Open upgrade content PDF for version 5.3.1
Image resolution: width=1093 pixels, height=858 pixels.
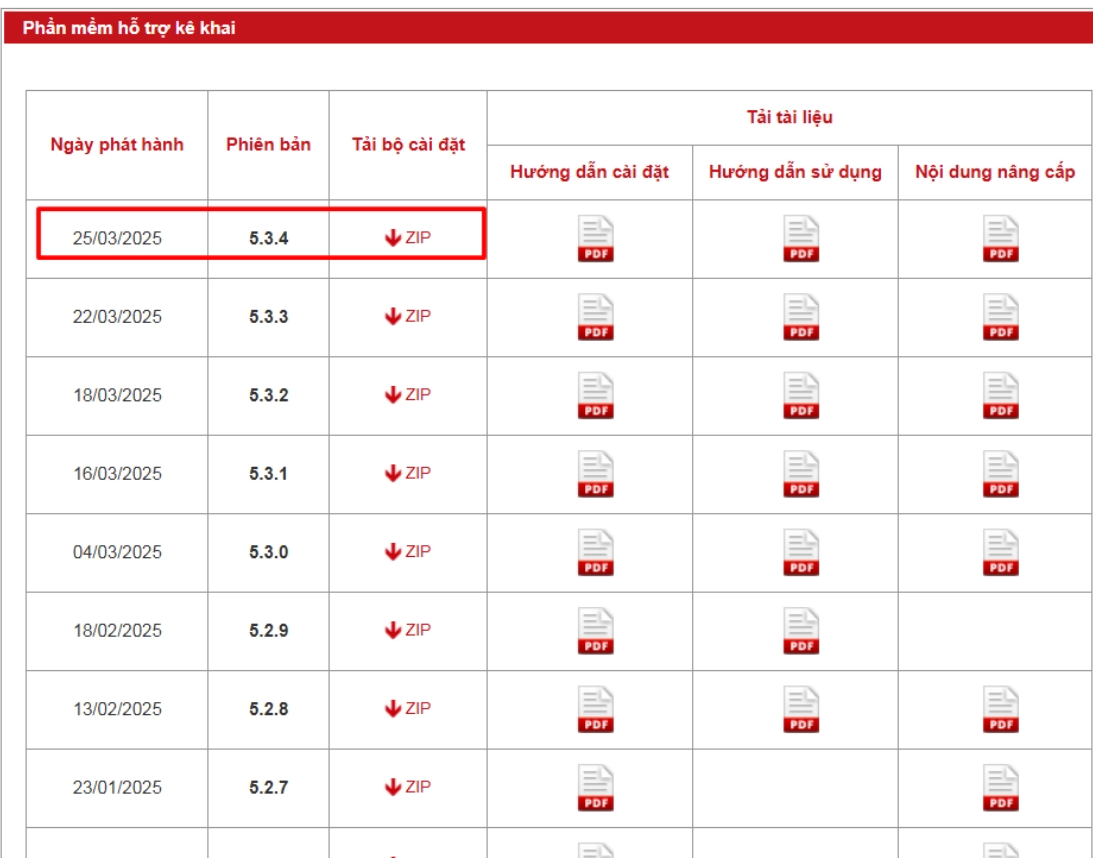click(1000, 474)
